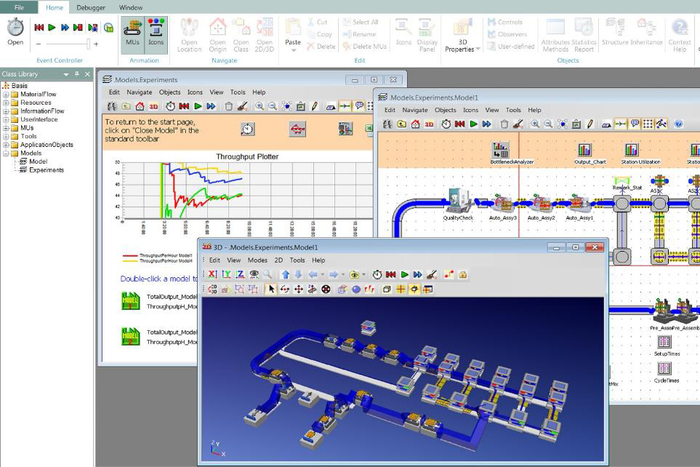Start simulation with 3D window play button
The image size is (700, 467).
(x=404, y=275)
